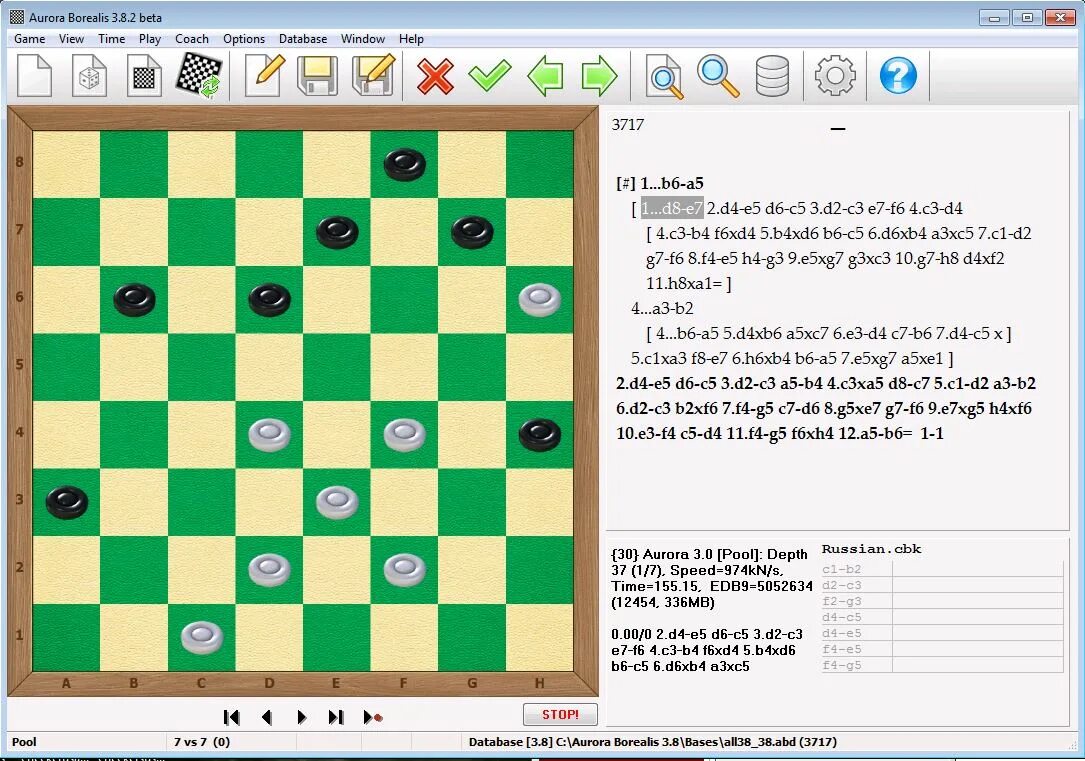Click the document with checkerboard icon
Screen dimensions: 1085x761
[144, 75]
